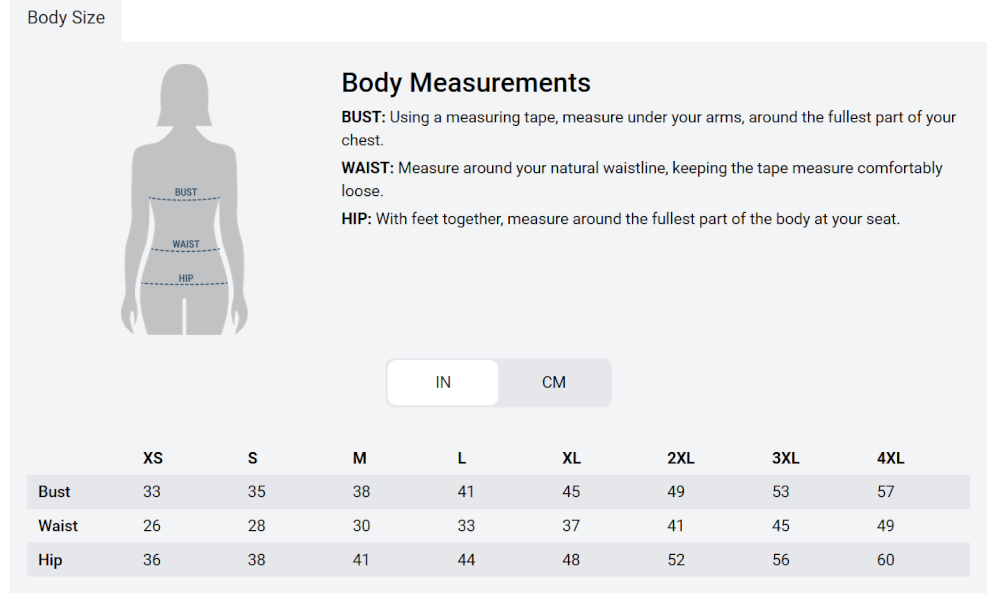Click the Bust row label
1000x601 pixels.
coord(54,492)
